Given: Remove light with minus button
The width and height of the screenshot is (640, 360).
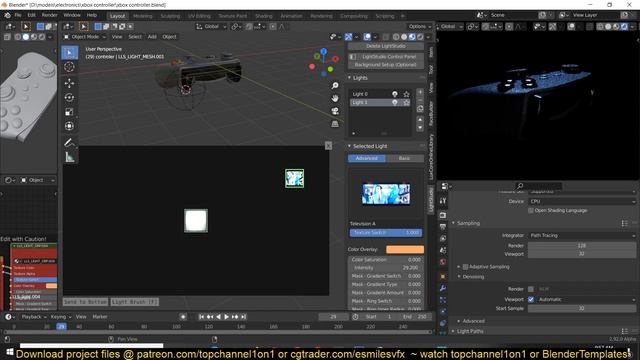Looking at the screenshot, I should pos(420,100).
